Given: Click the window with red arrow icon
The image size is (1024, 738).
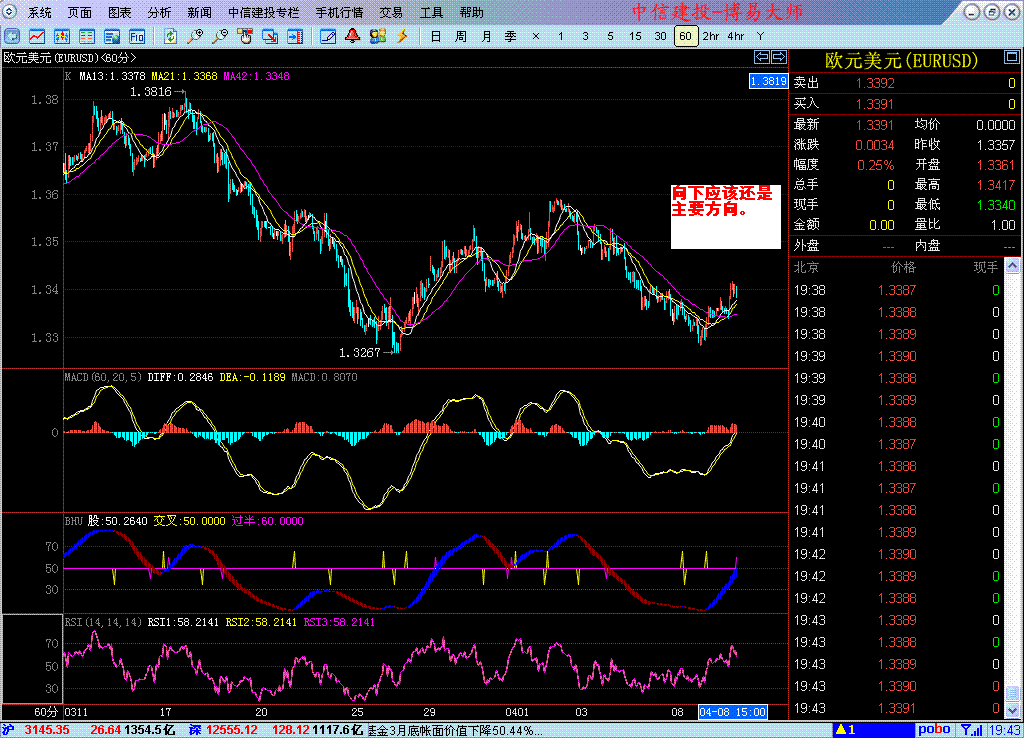Looking at the screenshot, I should (x=270, y=37).
